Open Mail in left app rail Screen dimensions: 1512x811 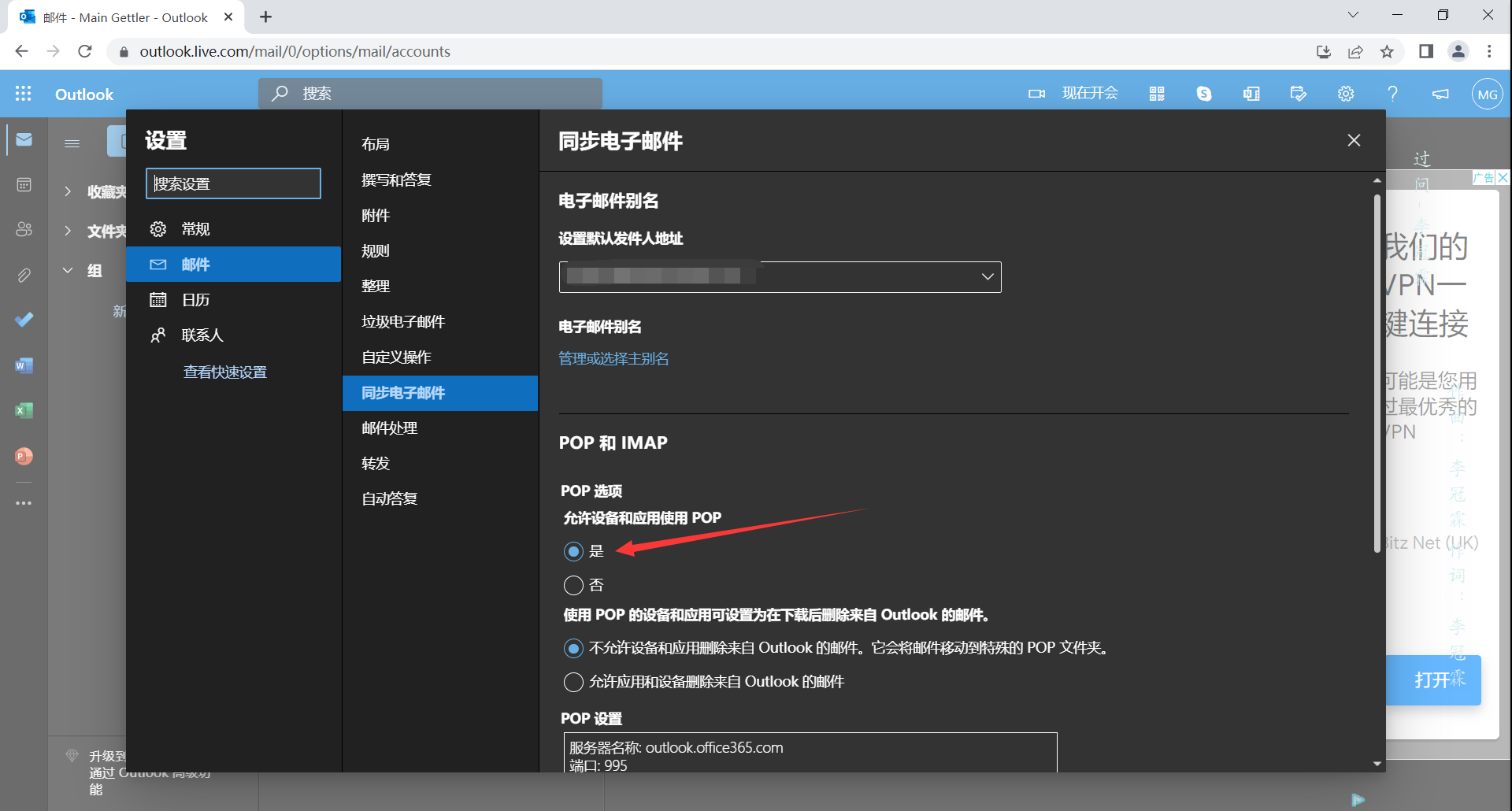tap(24, 140)
